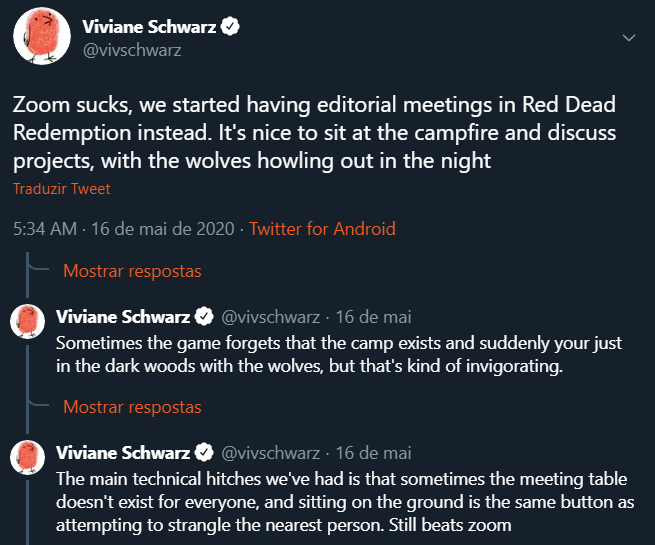
Task: Open the author name on the meeting table reply
Action: (123, 453)
